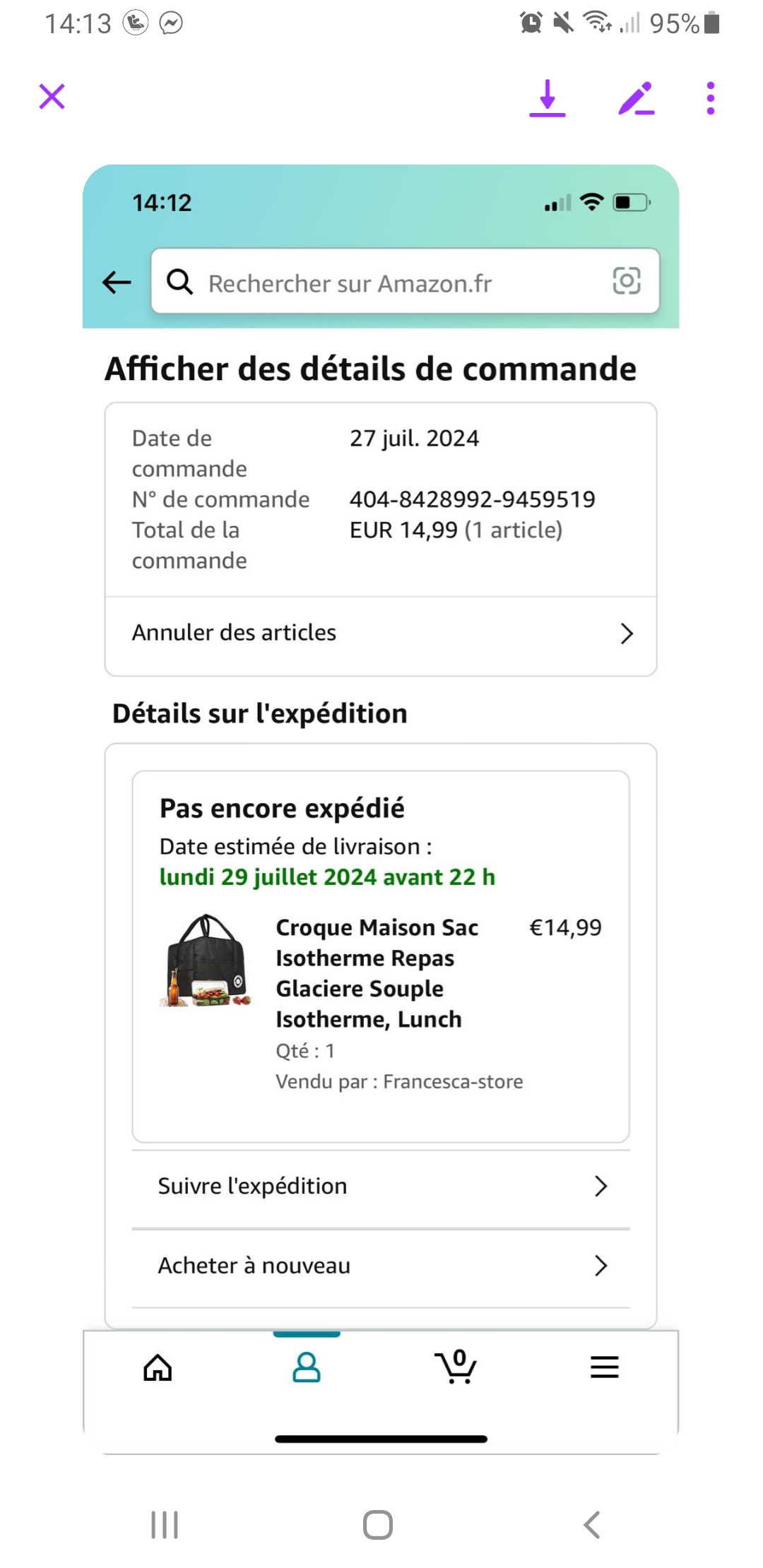Screen dimensions: 763x1568
Task: Open the lunch bag product thumbnail
Action: (206, 961)
